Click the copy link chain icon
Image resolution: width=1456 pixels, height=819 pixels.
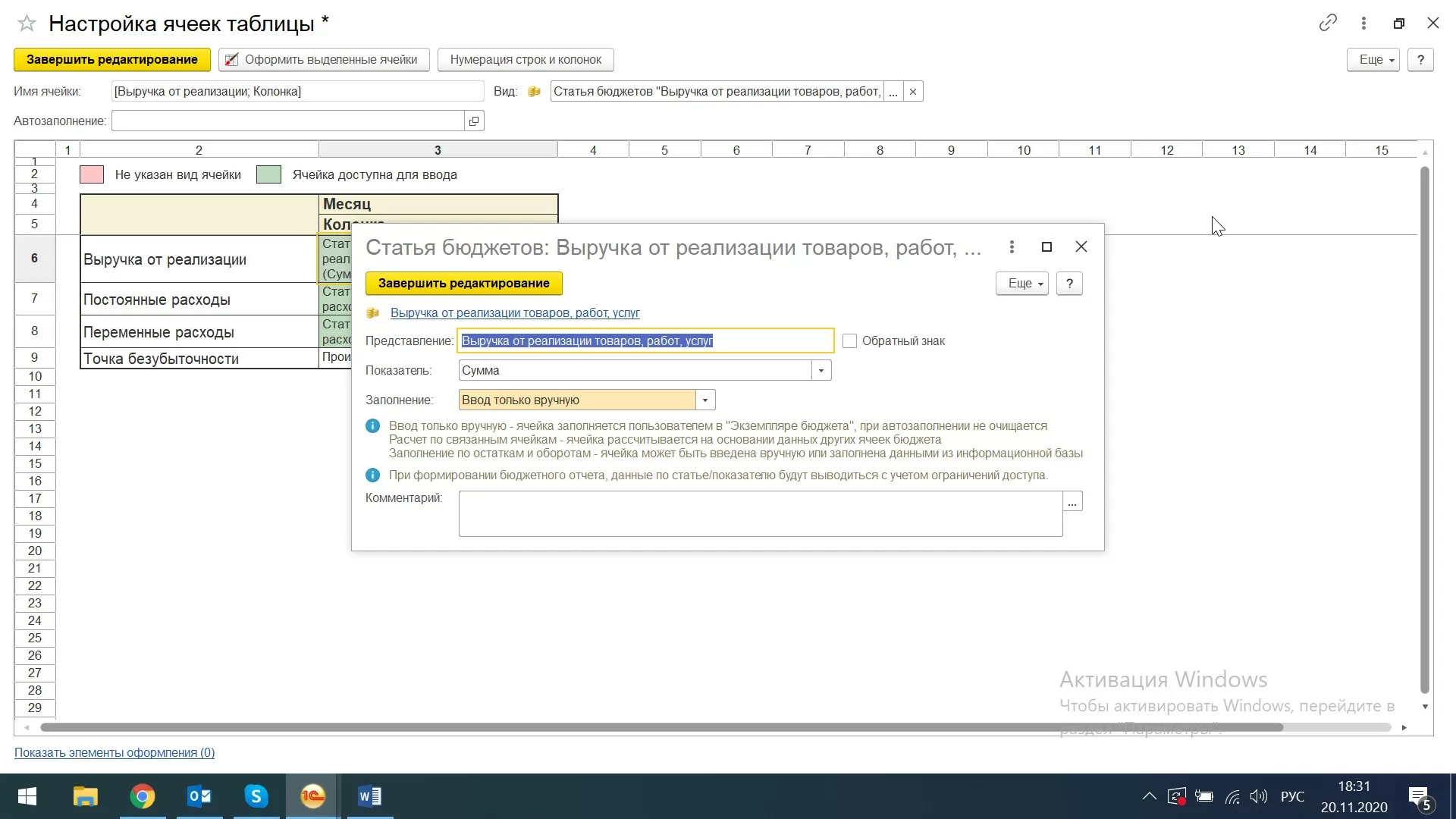(x=1327, y=23)
